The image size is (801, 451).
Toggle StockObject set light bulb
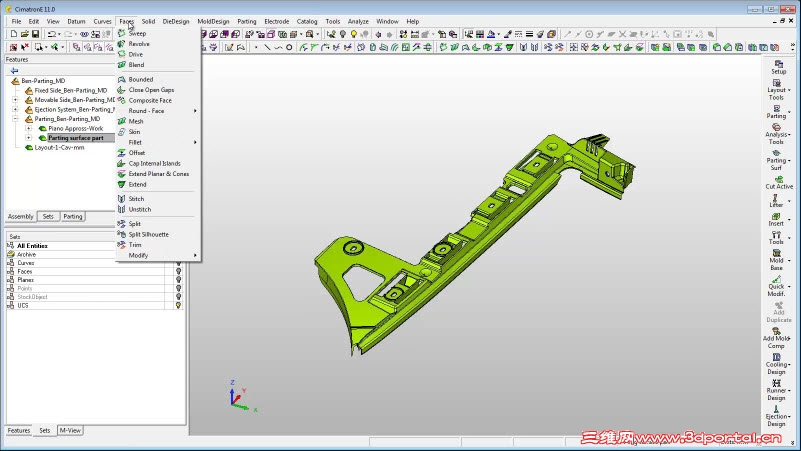click(x=178, y=297)
